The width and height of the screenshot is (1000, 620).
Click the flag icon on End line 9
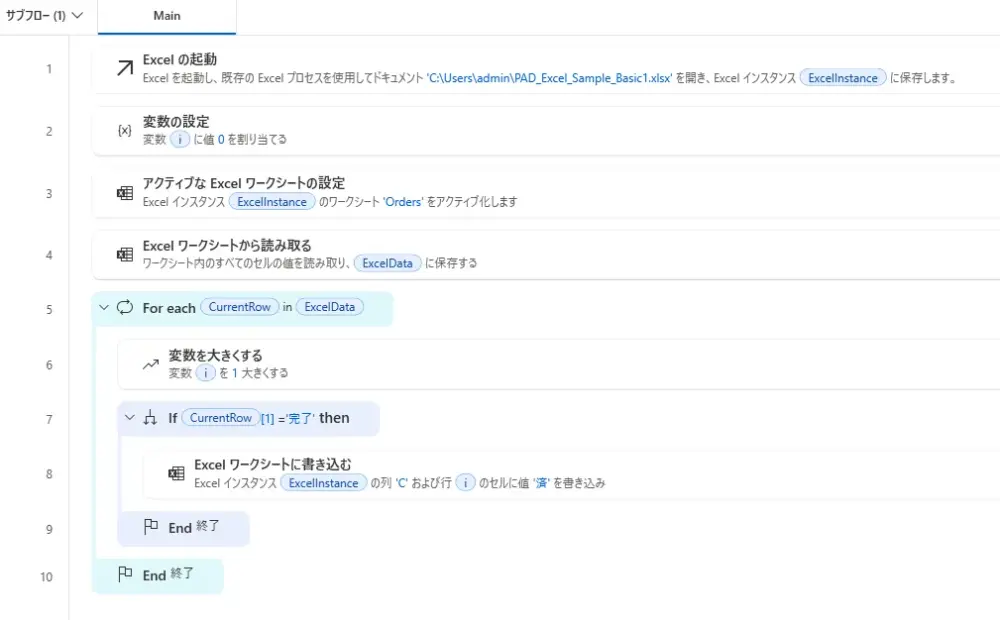tap(151, 528)
